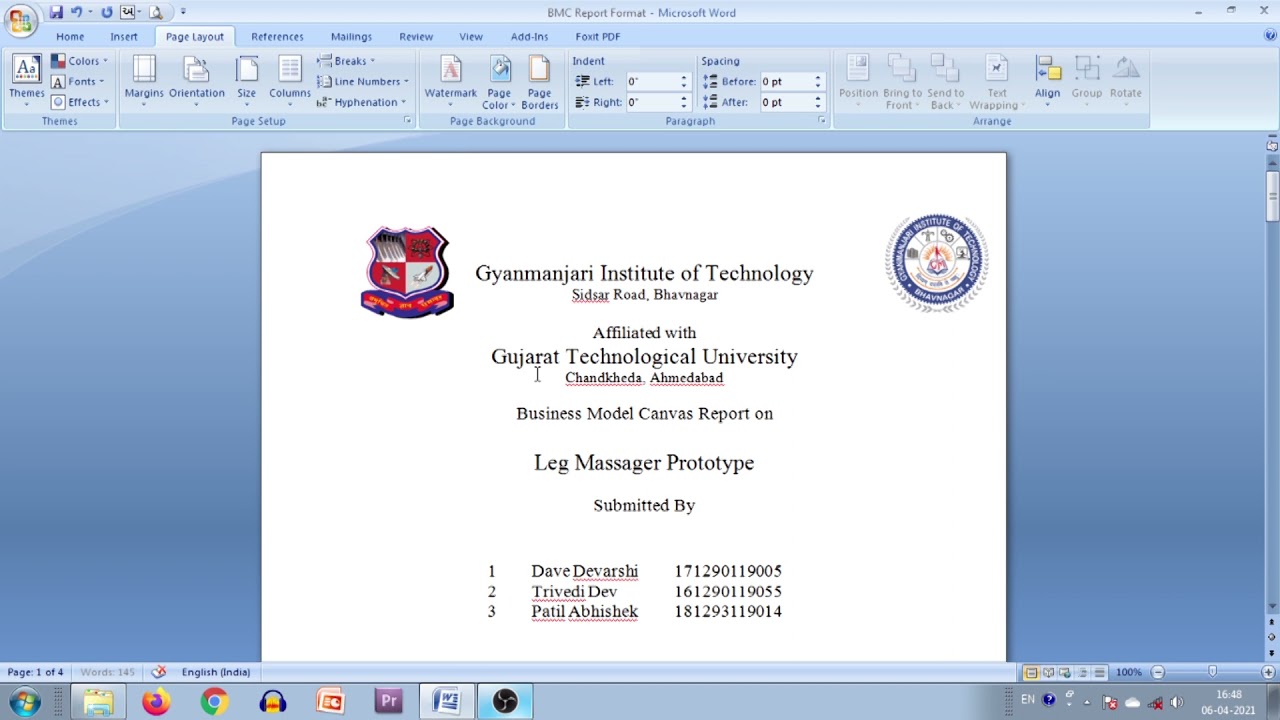Choose page Orientation
The width and height of the screenshot is (1280, 720).
[197, 82]
